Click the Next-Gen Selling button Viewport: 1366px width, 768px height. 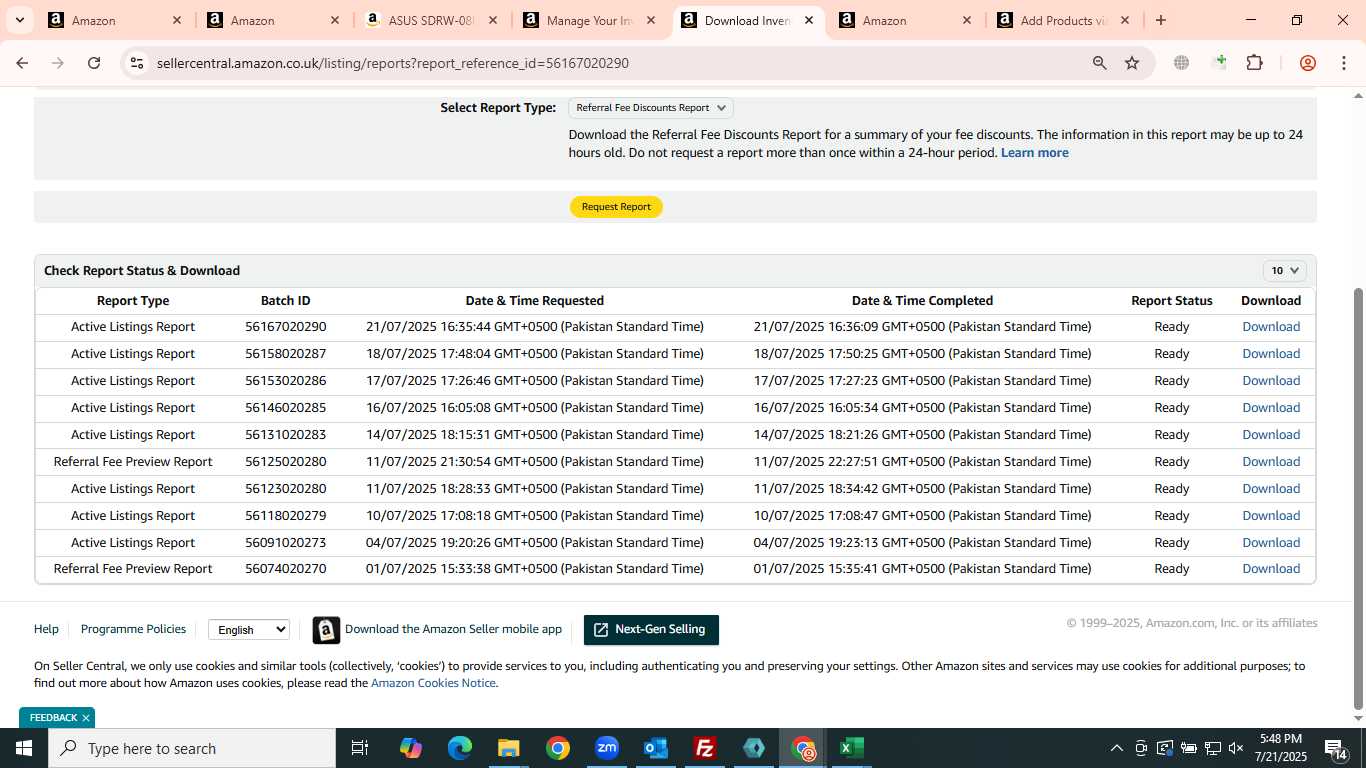click(651, 630)
